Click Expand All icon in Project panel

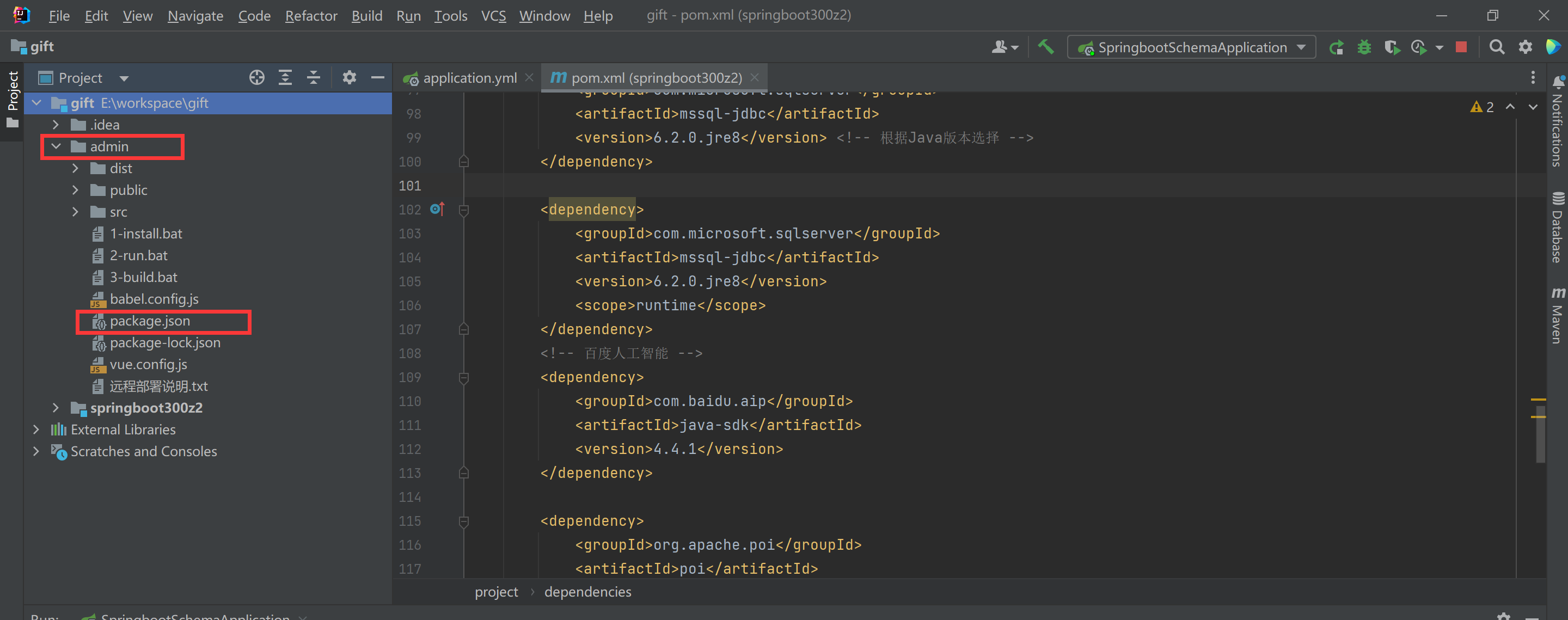coord(285,77)
